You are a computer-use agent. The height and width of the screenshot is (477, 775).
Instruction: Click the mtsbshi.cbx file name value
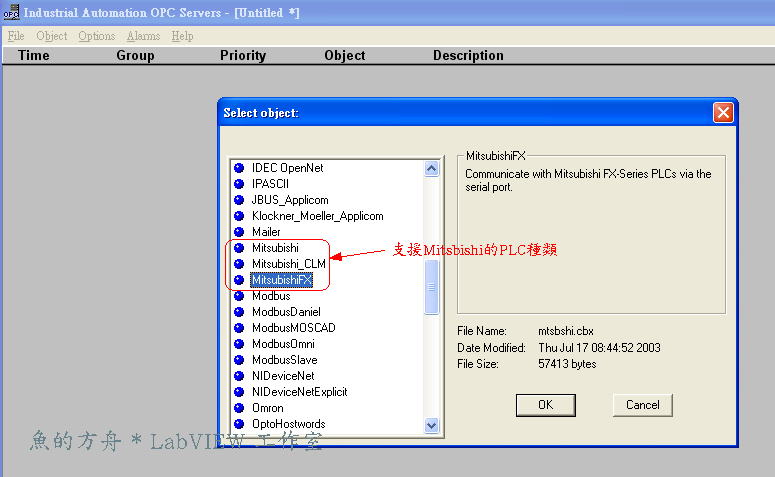(566, 331)
